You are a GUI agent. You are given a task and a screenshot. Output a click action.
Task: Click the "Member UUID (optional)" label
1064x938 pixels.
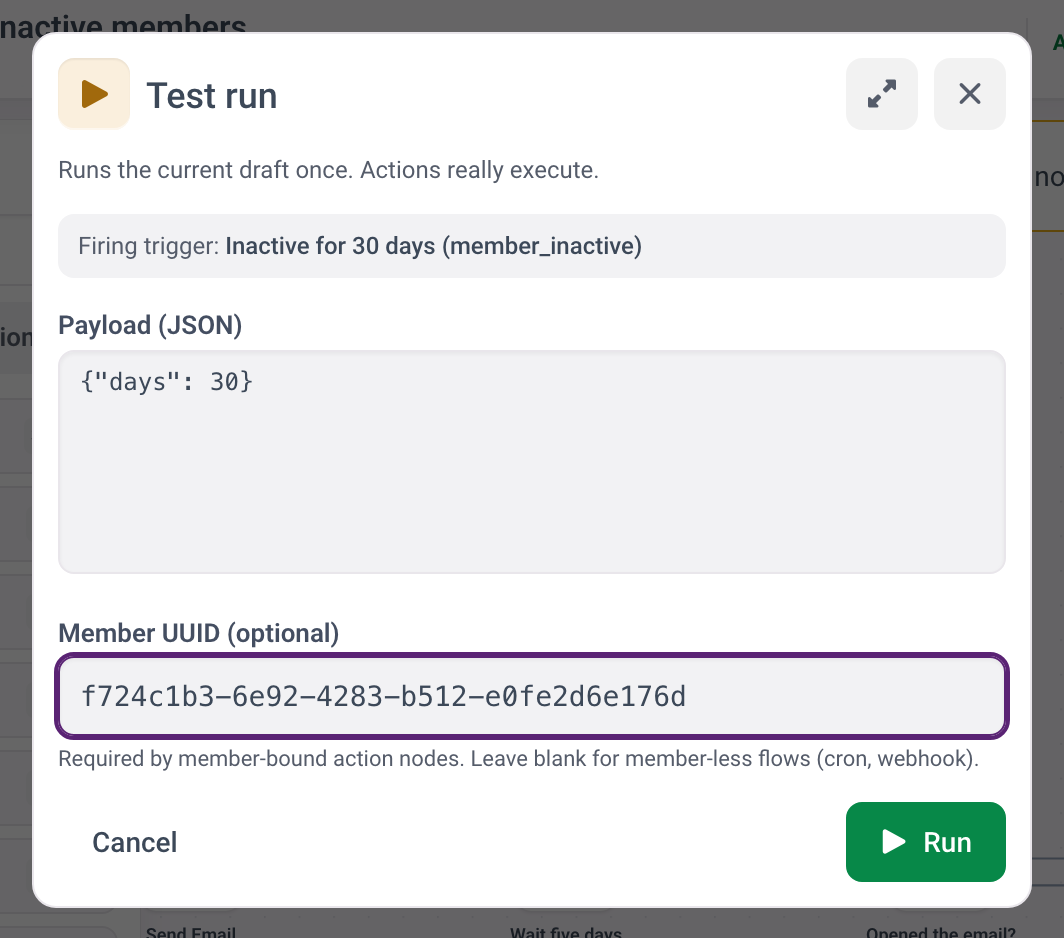198,633
